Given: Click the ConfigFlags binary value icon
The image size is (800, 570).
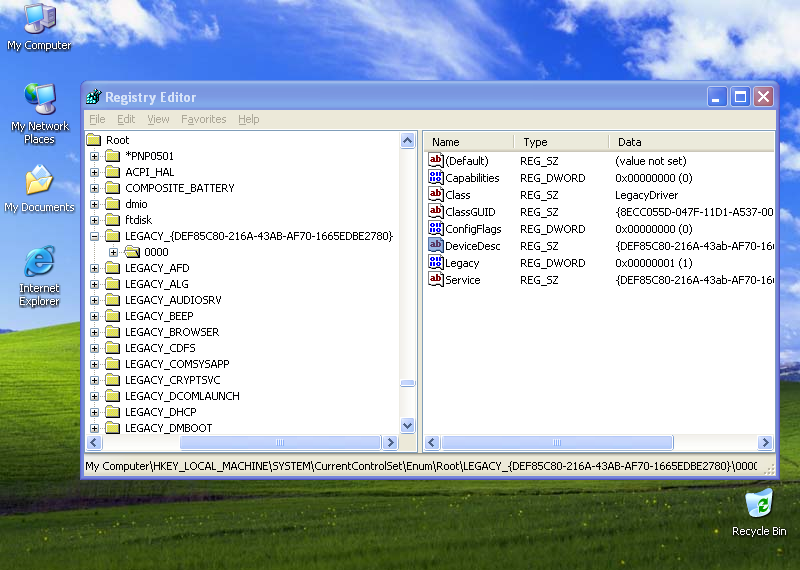Looking at the screenshot, I should click(435, 229).
